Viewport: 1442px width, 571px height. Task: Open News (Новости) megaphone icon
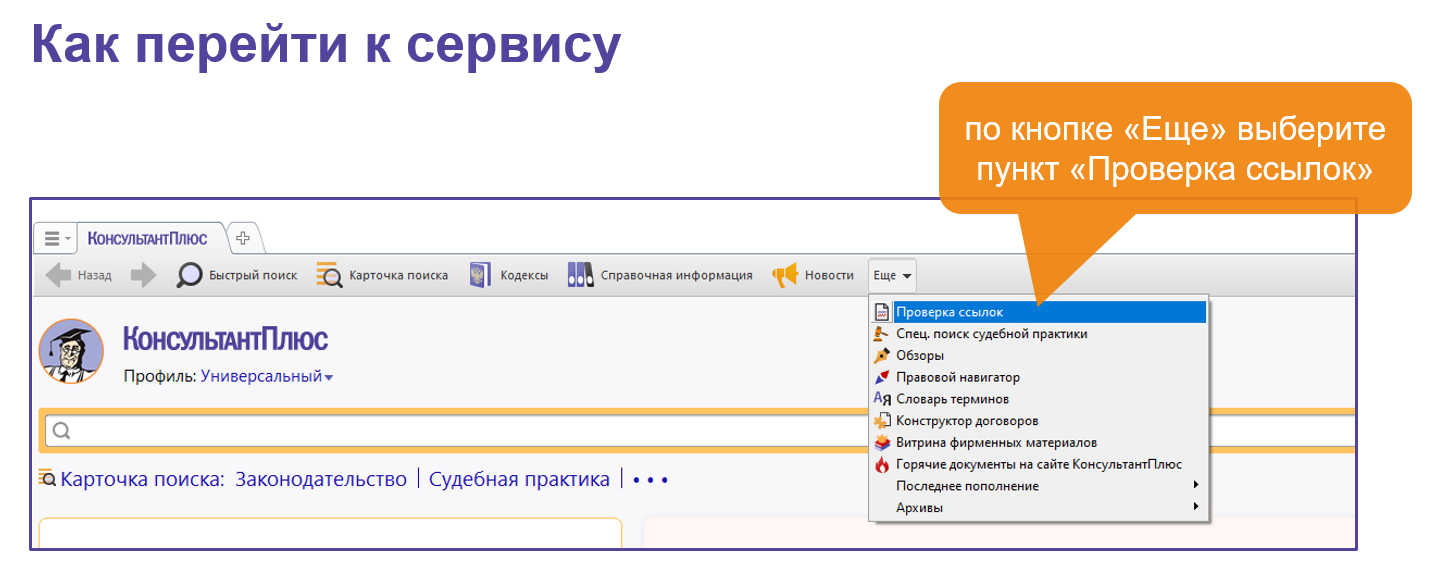click(x=785, y=275)
